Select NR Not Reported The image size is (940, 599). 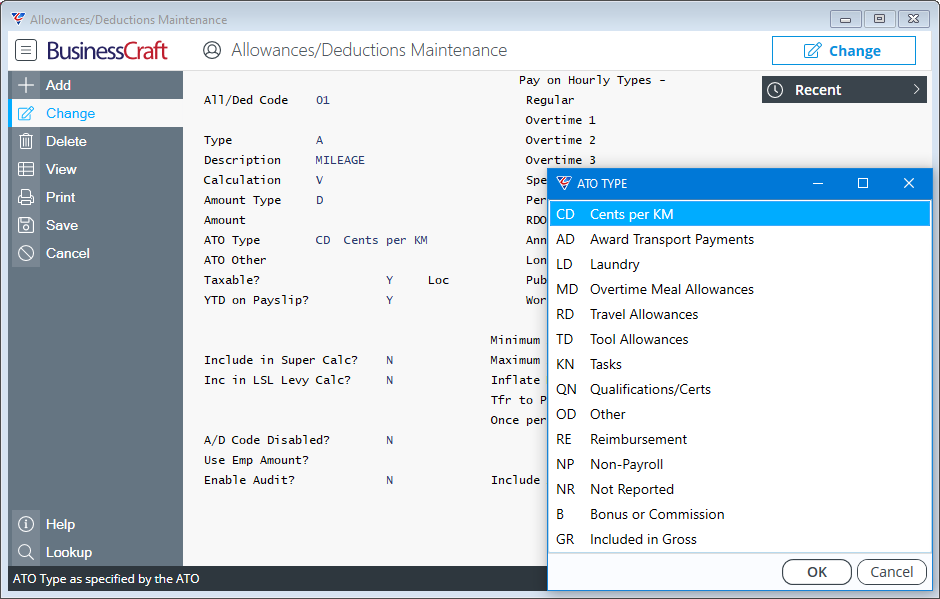pyautogui.click(x=740, y=489)
